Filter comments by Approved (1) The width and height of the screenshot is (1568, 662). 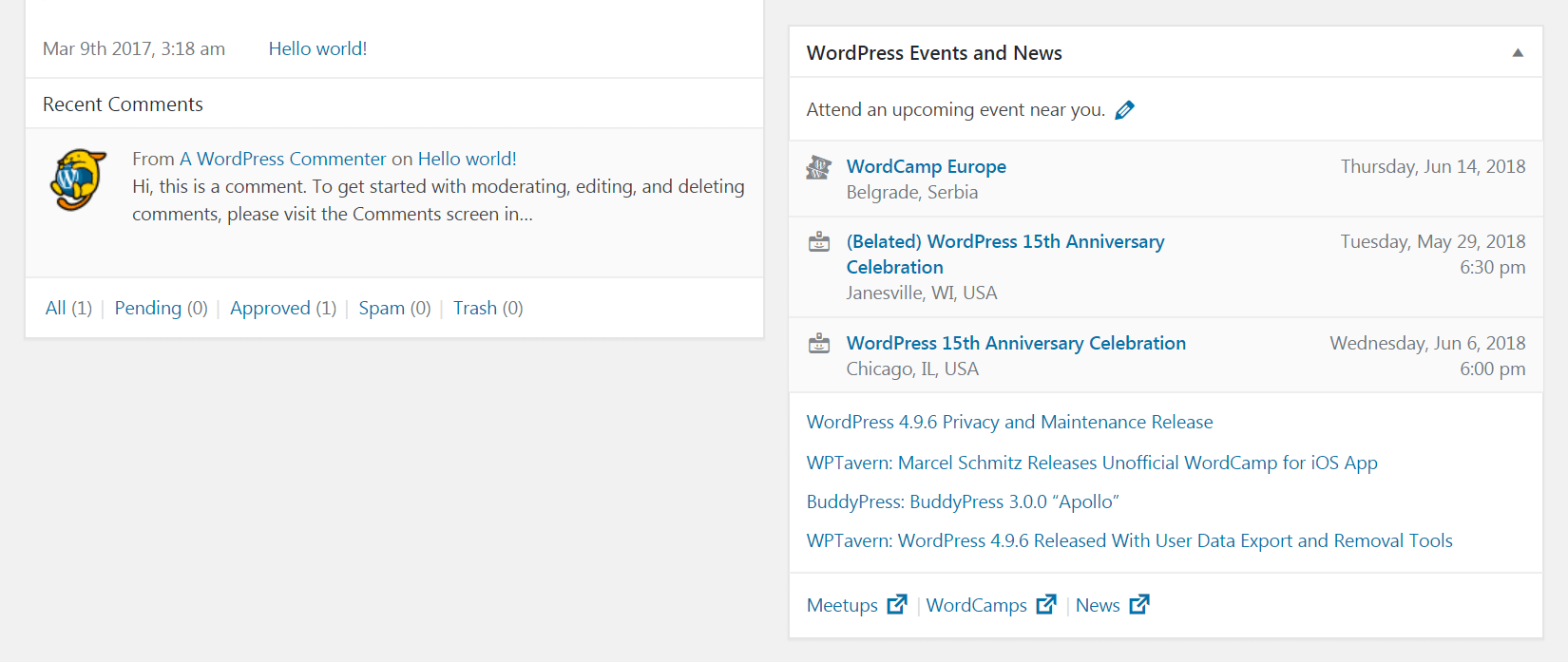tap(283, 308)
